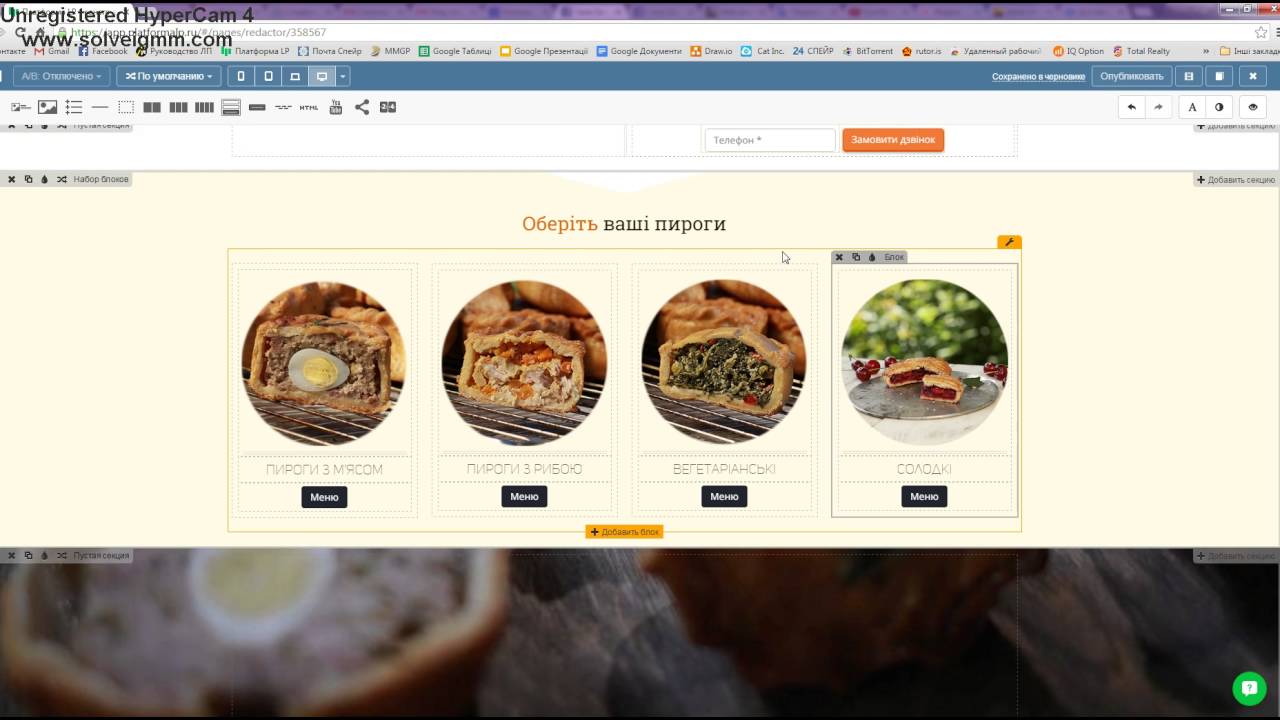Open background color of Набор блоков section
The image size is (1280, 720).
(44, 179)
